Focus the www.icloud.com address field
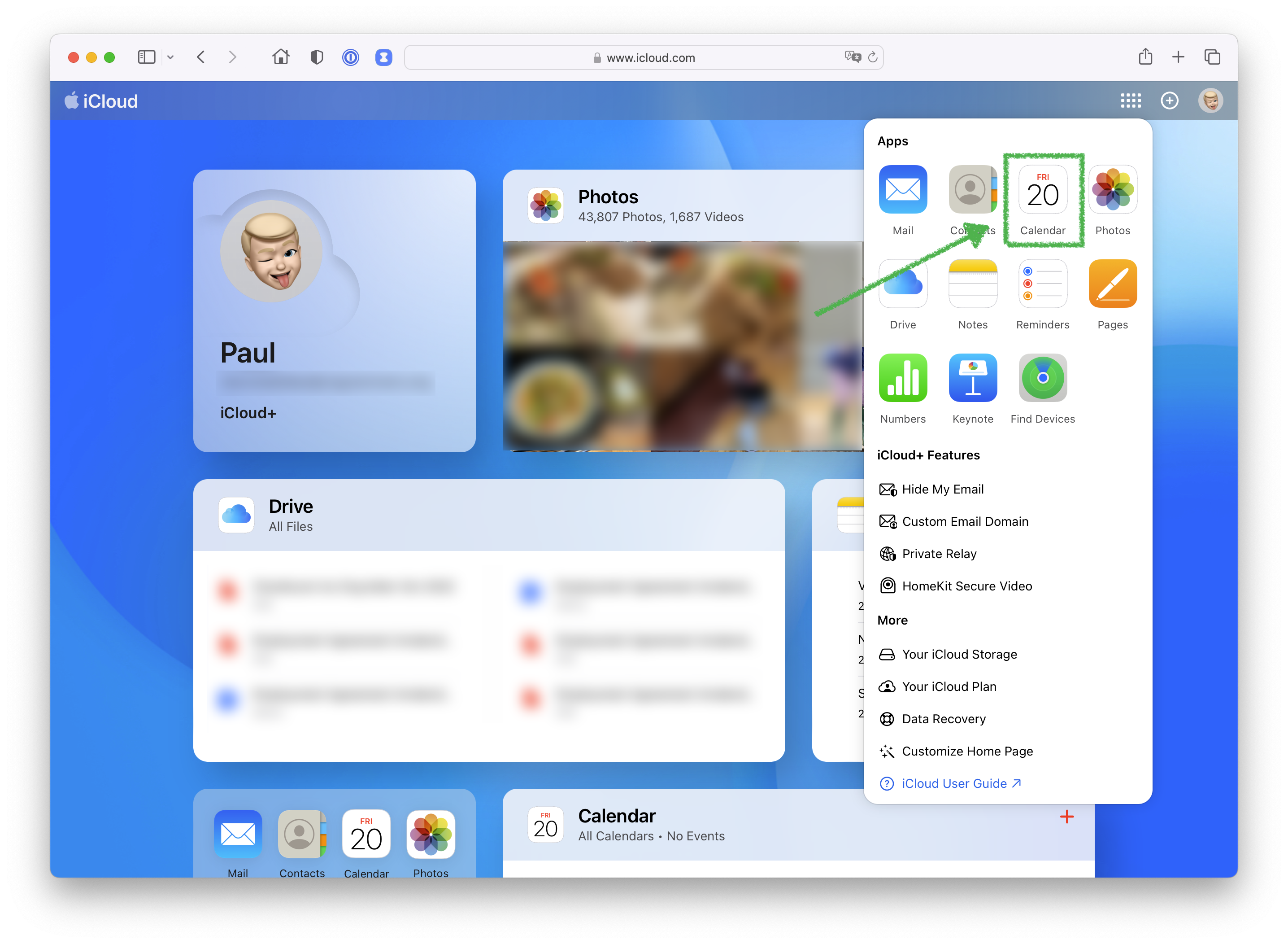Viewport: 1288px width, 944px height. [643, 57]
